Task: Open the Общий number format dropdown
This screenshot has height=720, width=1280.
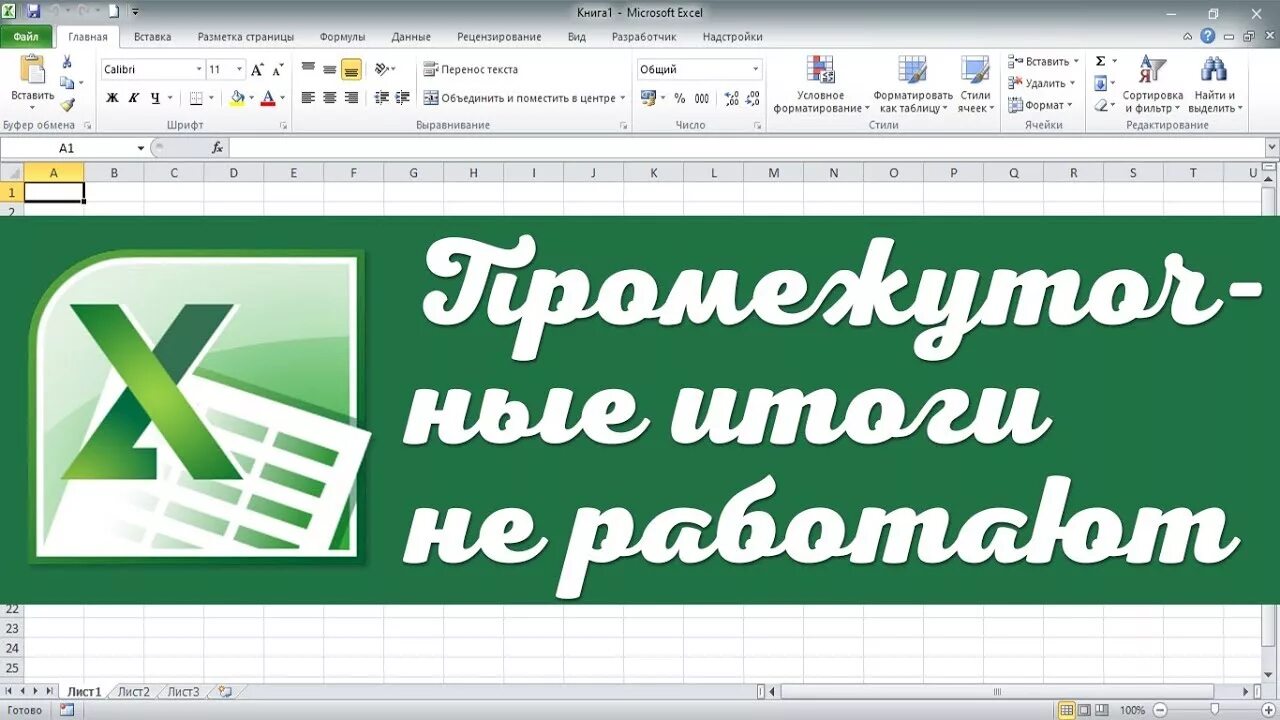Action: (x=755, y=69)
